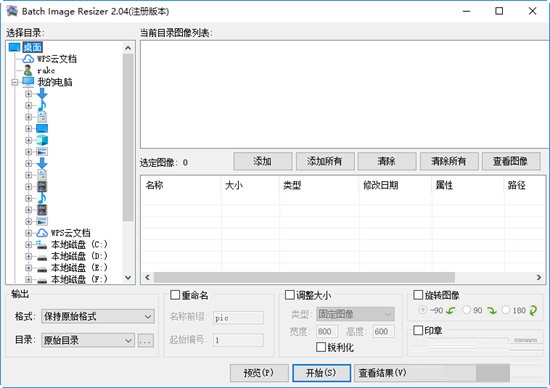Open the 目录 dropdown showing 原始目录
This screenshot has width=550, height=388.
(x=88, y=340)
